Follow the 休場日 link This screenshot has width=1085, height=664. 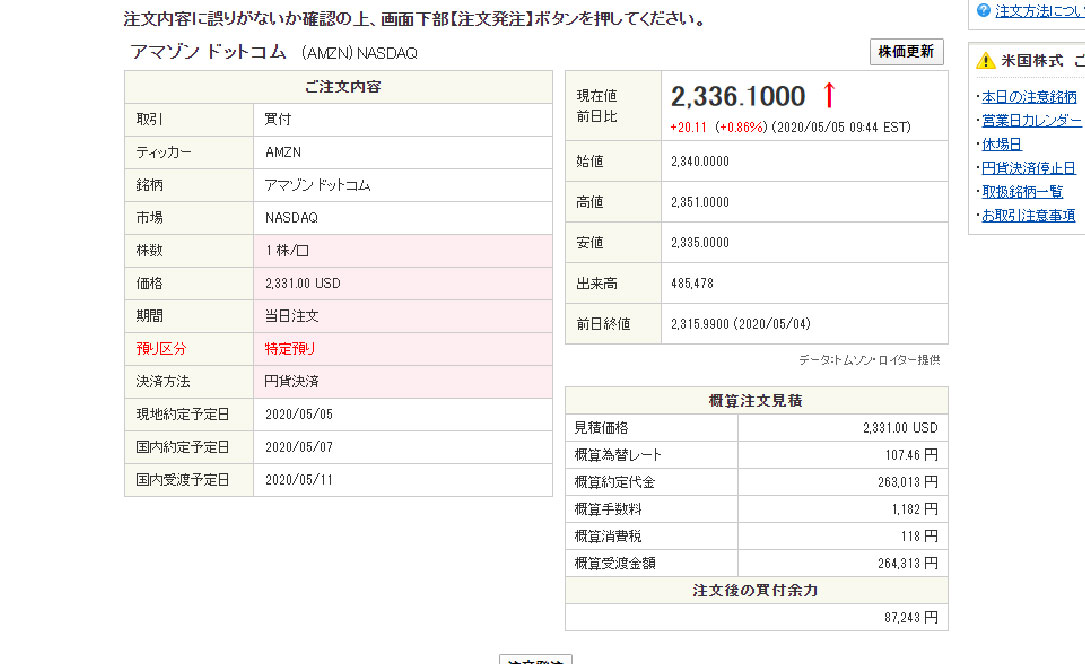[x=1002, y=144]
